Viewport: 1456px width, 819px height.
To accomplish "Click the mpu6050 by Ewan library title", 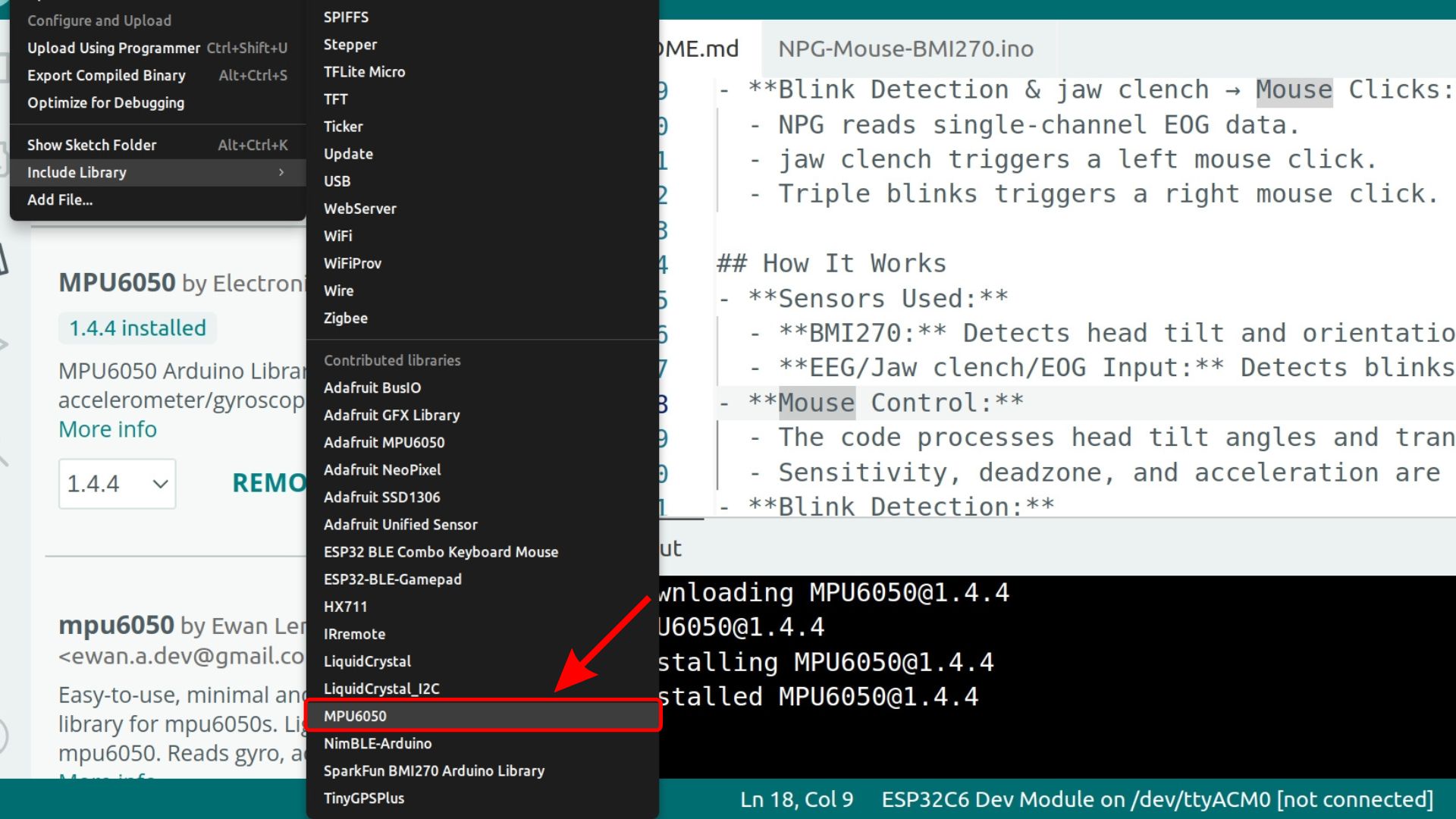I will [x=182, y=626].
